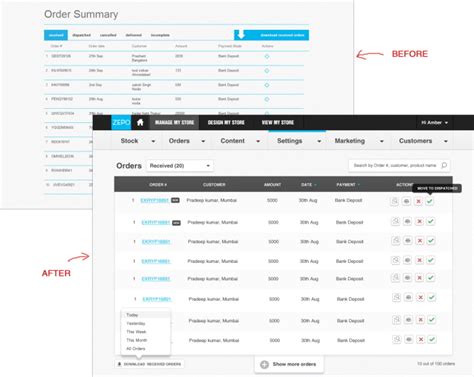Click the view details icon in the top order row

click(x=395, y=201)
